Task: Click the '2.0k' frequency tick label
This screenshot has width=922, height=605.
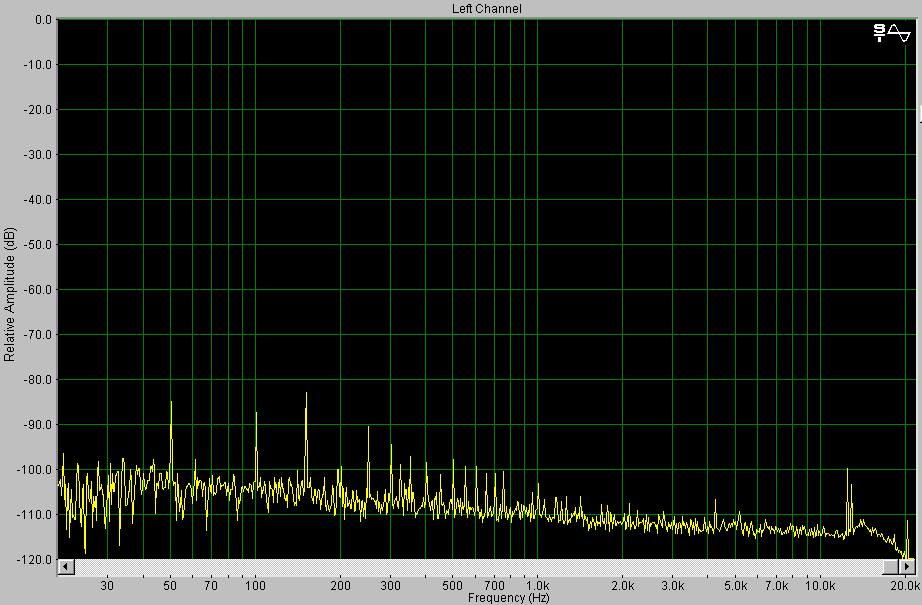Action: click(x=623, y=586)
